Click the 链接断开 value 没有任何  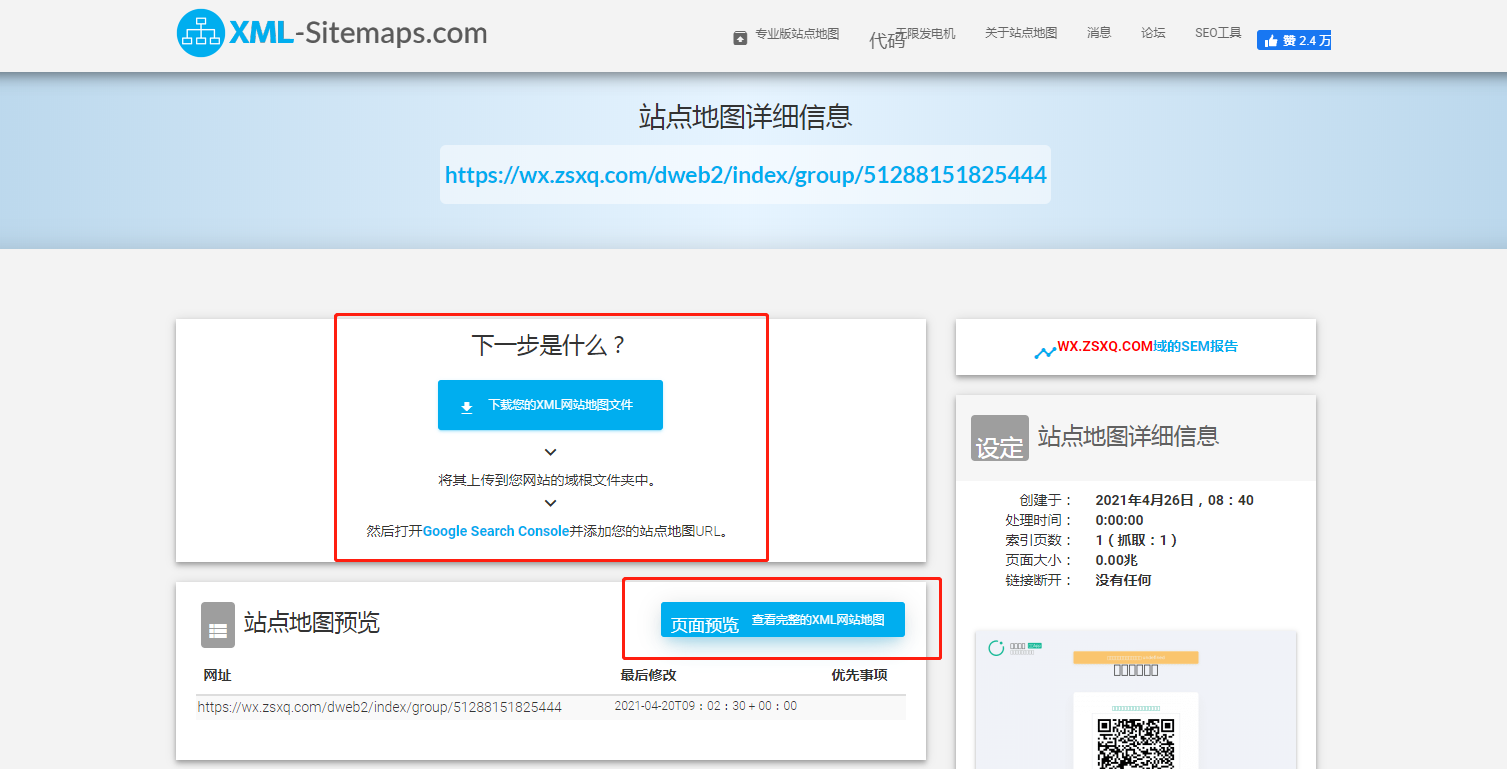1123,580
